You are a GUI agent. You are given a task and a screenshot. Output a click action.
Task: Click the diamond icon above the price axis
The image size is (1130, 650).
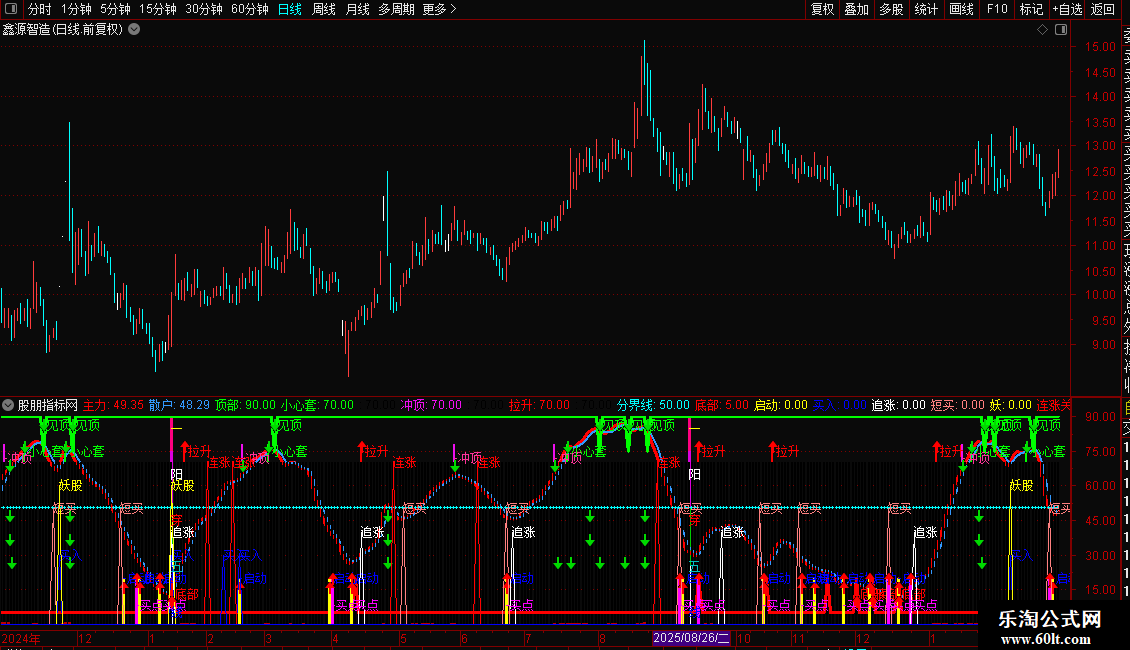coord(1042,30)
